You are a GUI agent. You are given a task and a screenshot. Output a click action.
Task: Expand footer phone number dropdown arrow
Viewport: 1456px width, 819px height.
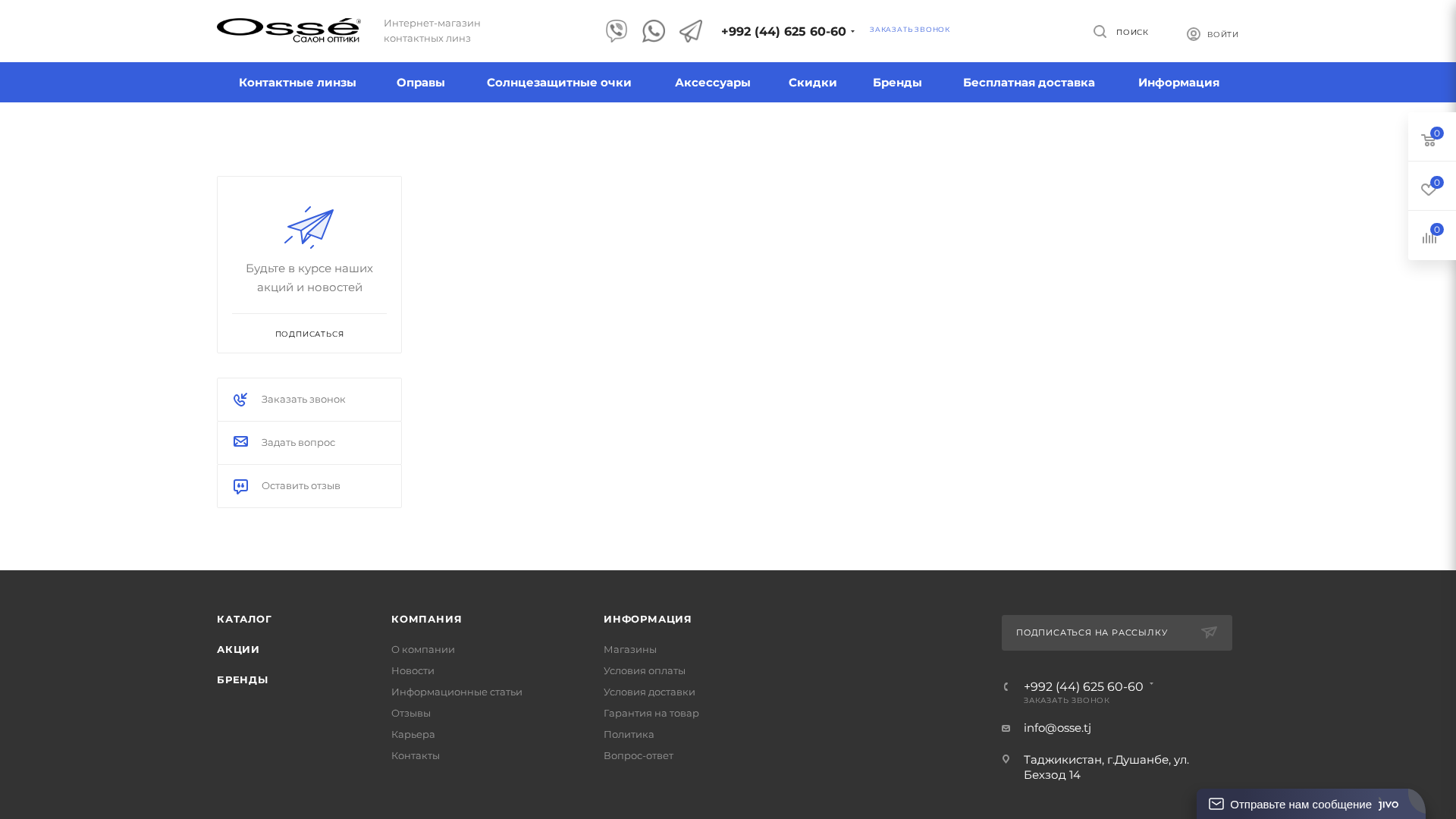pyautogui.click(x=1151, y=684)
